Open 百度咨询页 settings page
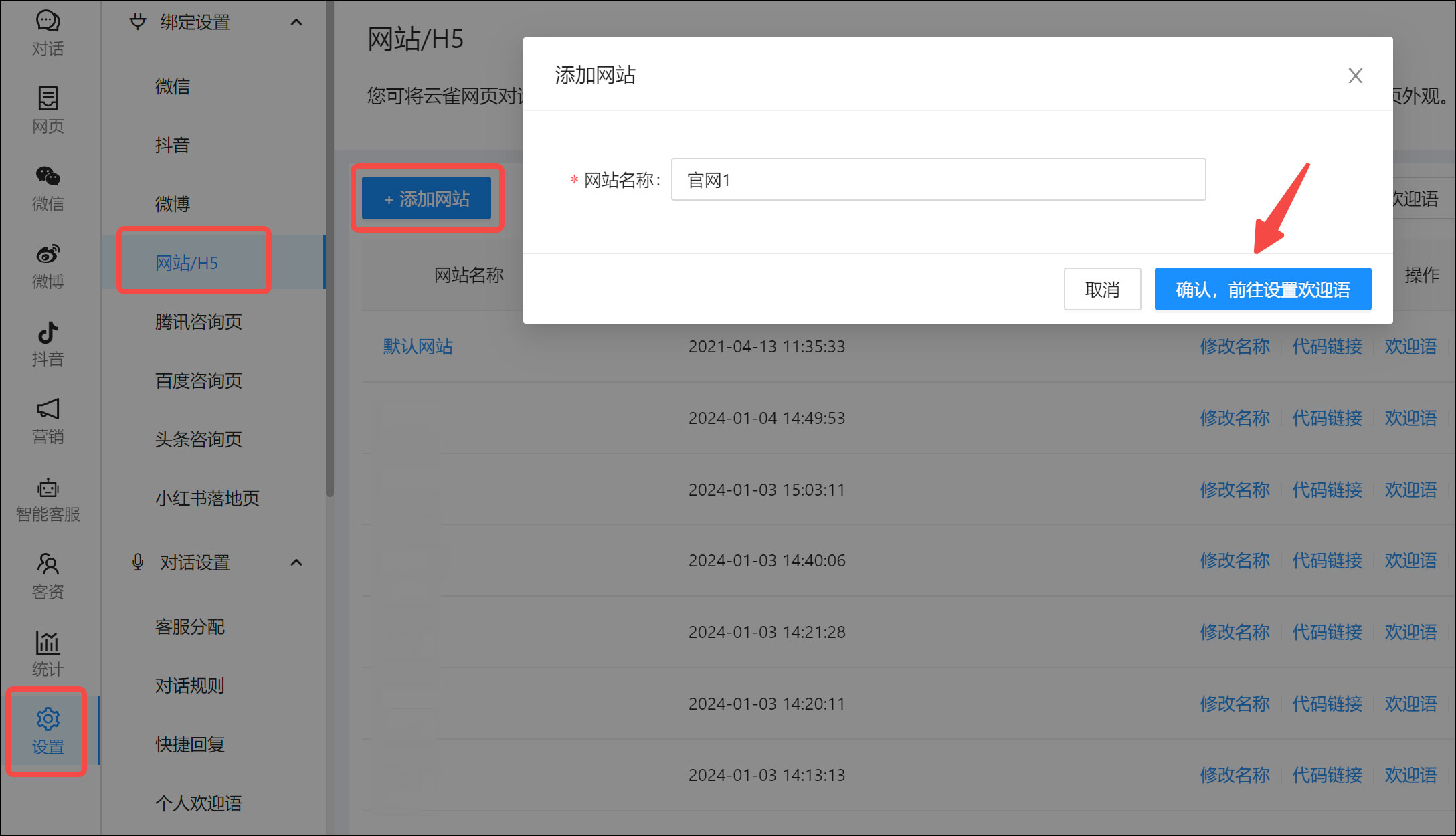The height and width of the screenshot is (836, 1456). tap(197, 381)
